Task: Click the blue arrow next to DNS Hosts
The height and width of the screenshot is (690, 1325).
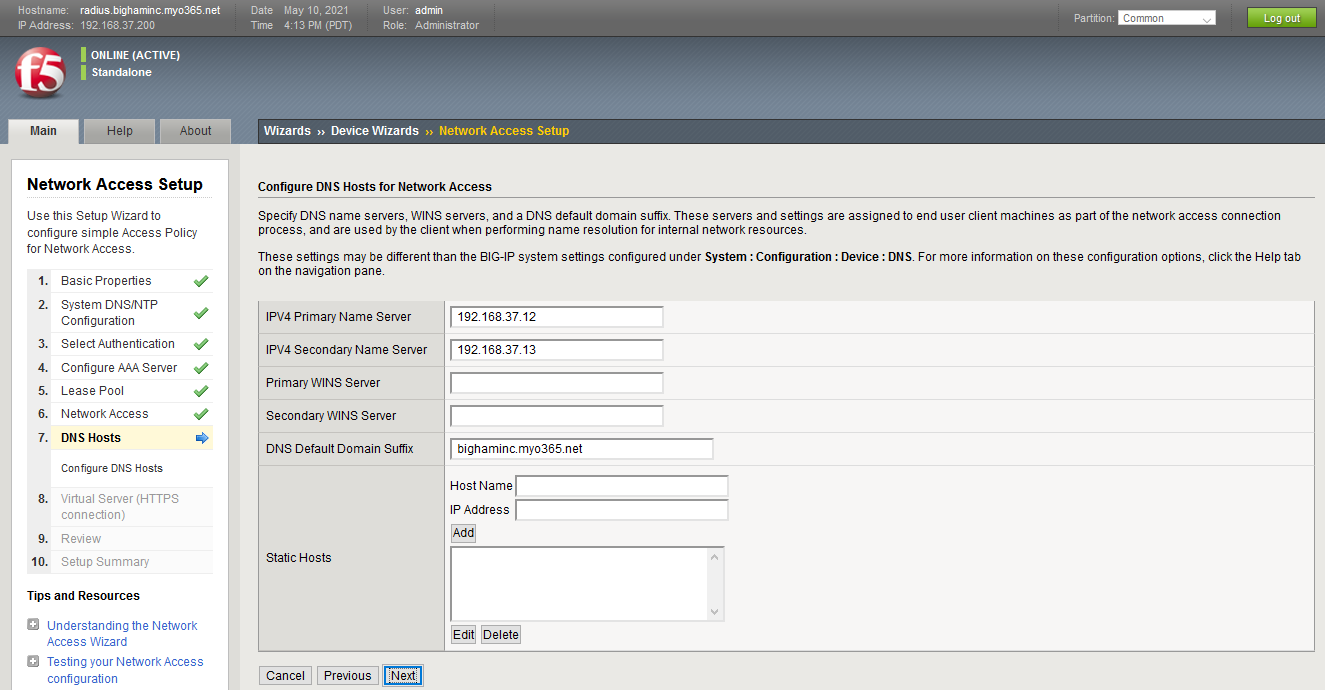Action: pyautogui.click(x=203, y=437)
